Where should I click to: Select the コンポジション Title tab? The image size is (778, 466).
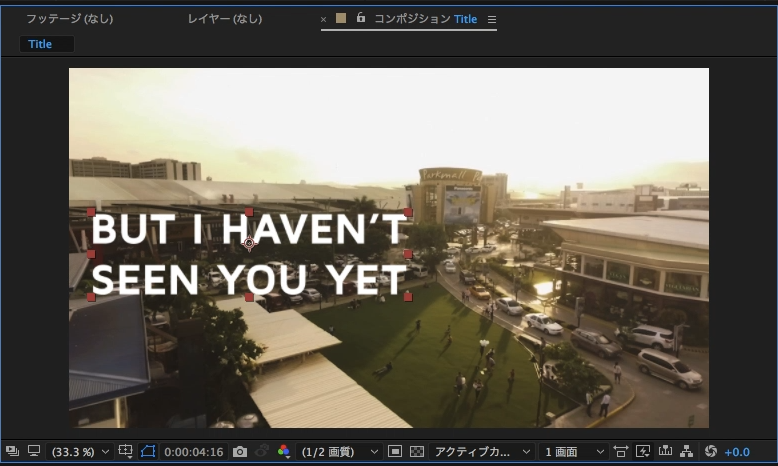(425, 19)
